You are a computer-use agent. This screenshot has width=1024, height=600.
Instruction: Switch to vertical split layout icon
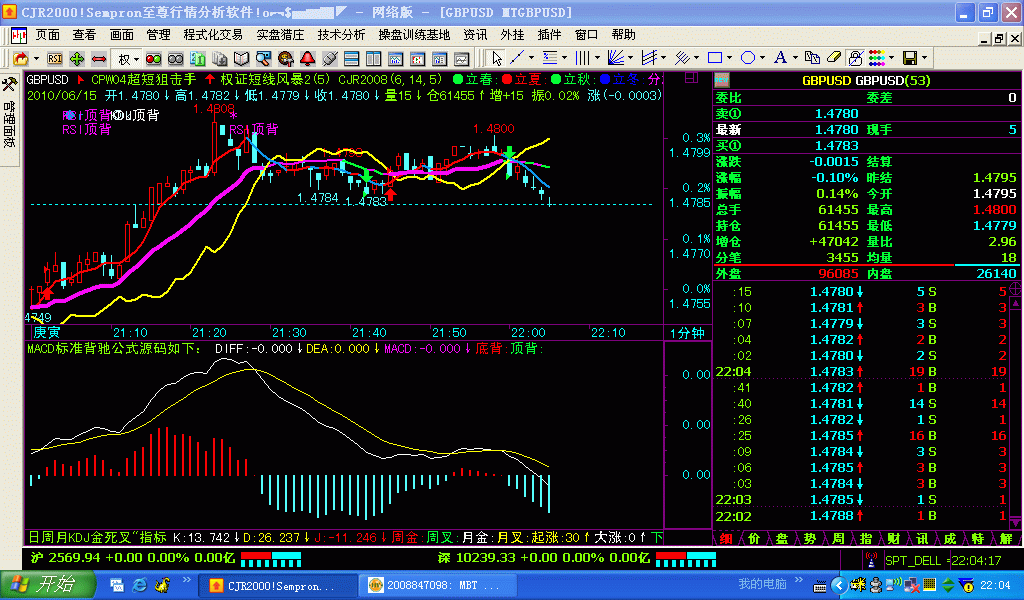tap(374, 59)
